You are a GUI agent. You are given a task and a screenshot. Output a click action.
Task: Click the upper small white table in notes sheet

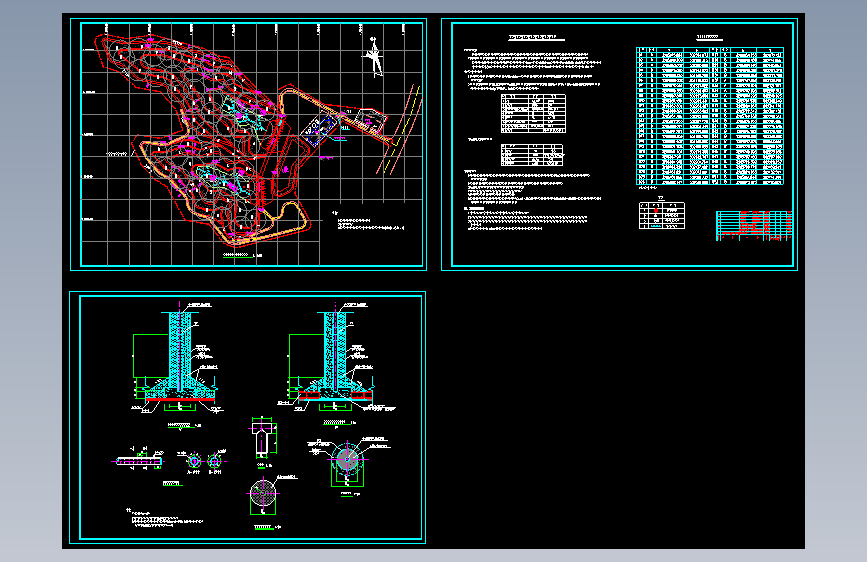[533, 113]
